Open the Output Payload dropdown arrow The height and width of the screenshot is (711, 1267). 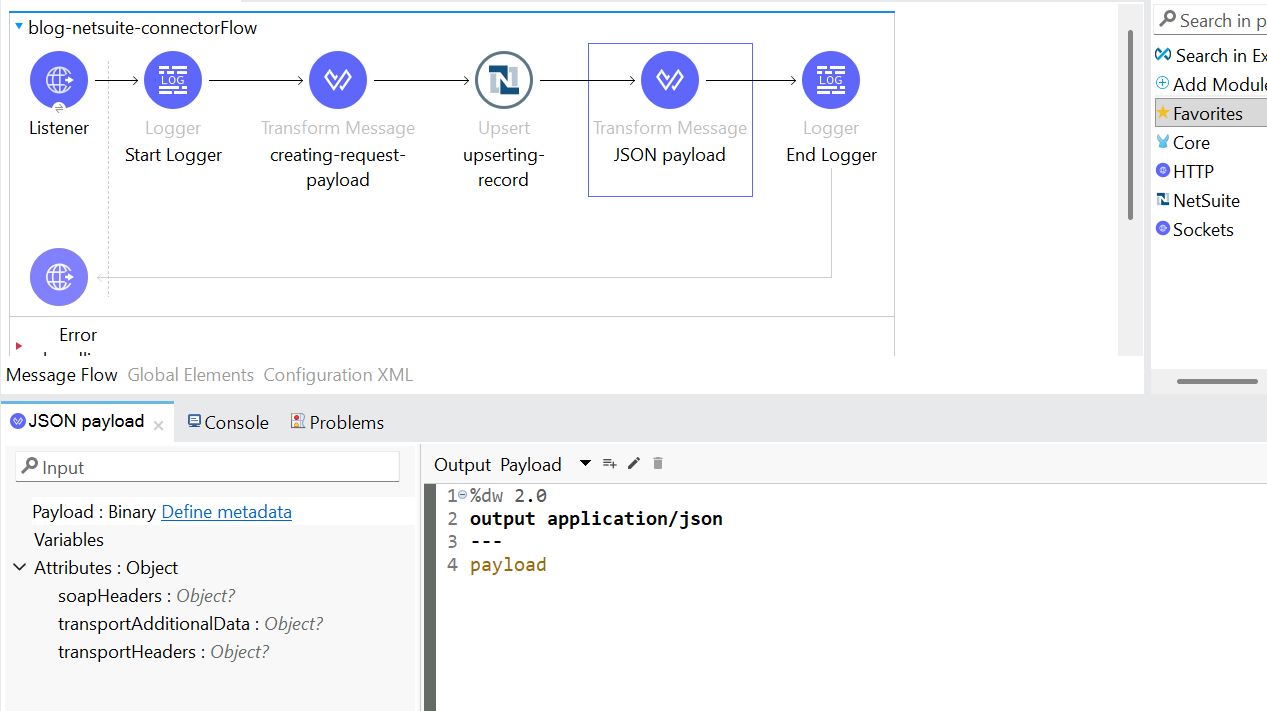click(584, 464)
